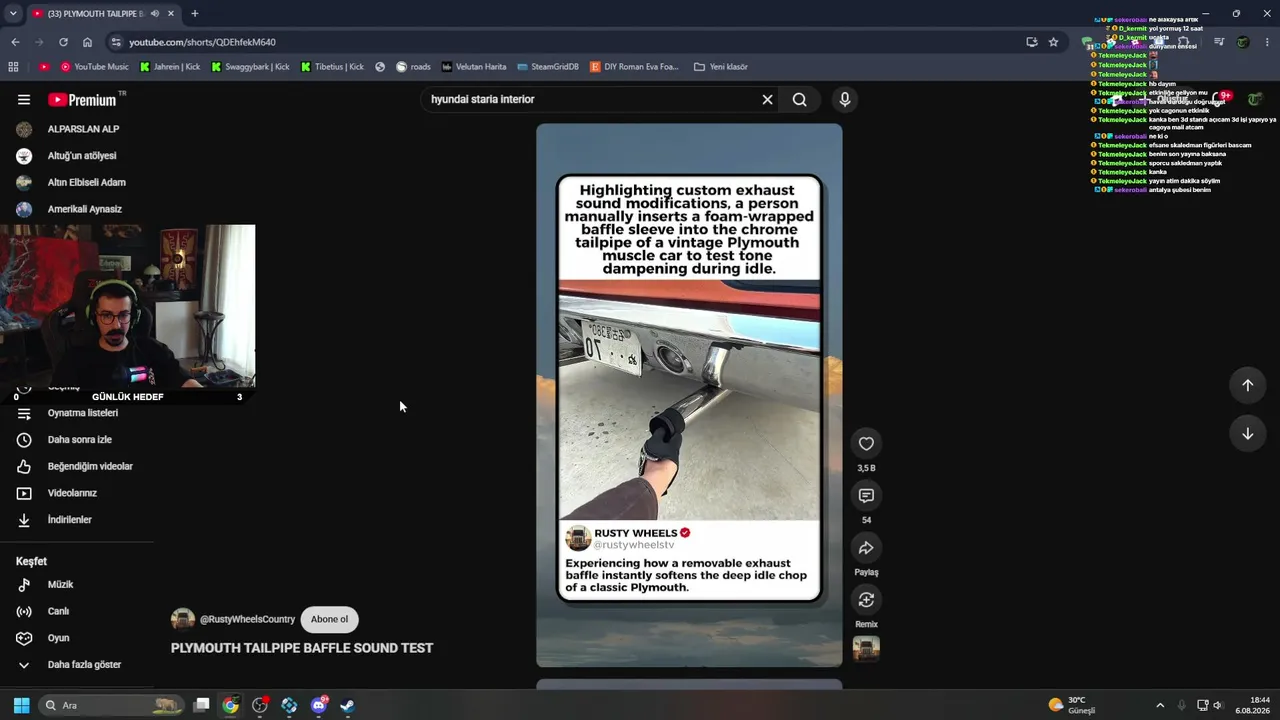Run the search with the magnifier button

coord(799,99)
